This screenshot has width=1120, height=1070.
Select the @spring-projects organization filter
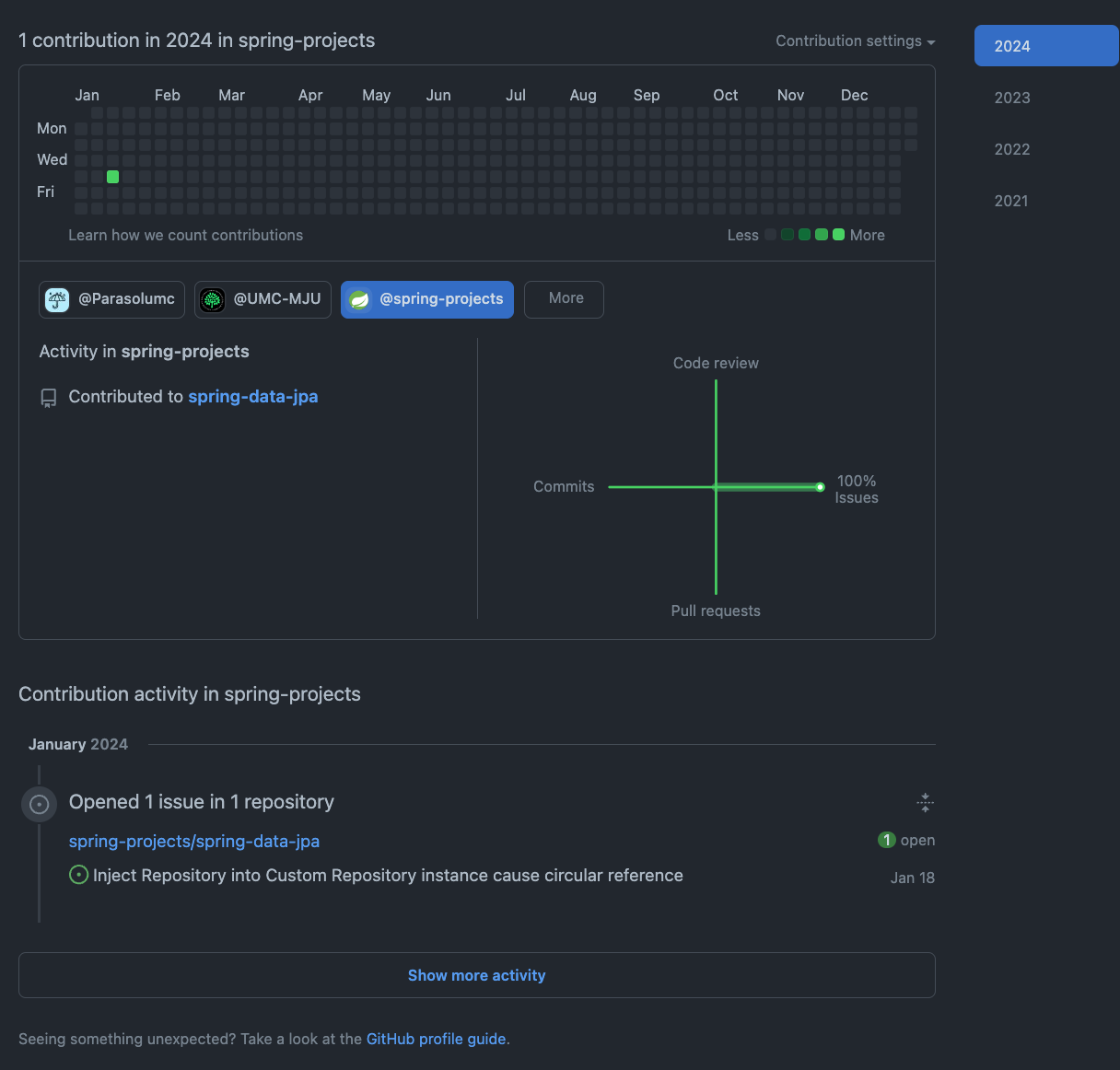pos(427,299)
